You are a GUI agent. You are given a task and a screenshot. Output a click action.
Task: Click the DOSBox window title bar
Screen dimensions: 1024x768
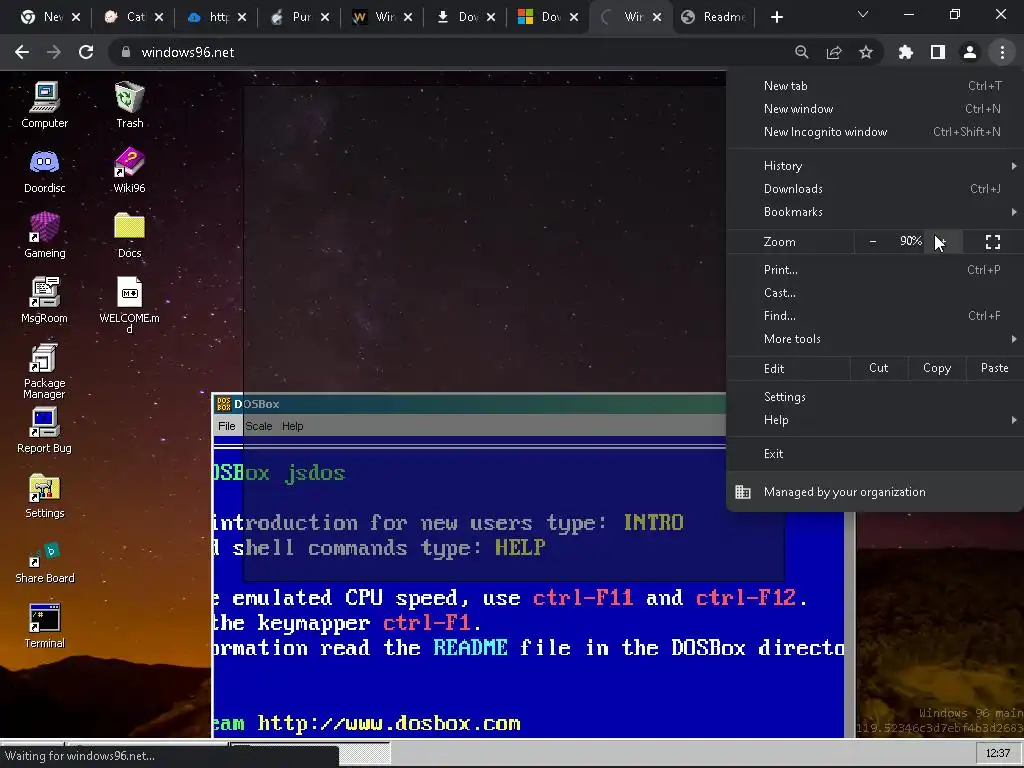coord(469,404)
